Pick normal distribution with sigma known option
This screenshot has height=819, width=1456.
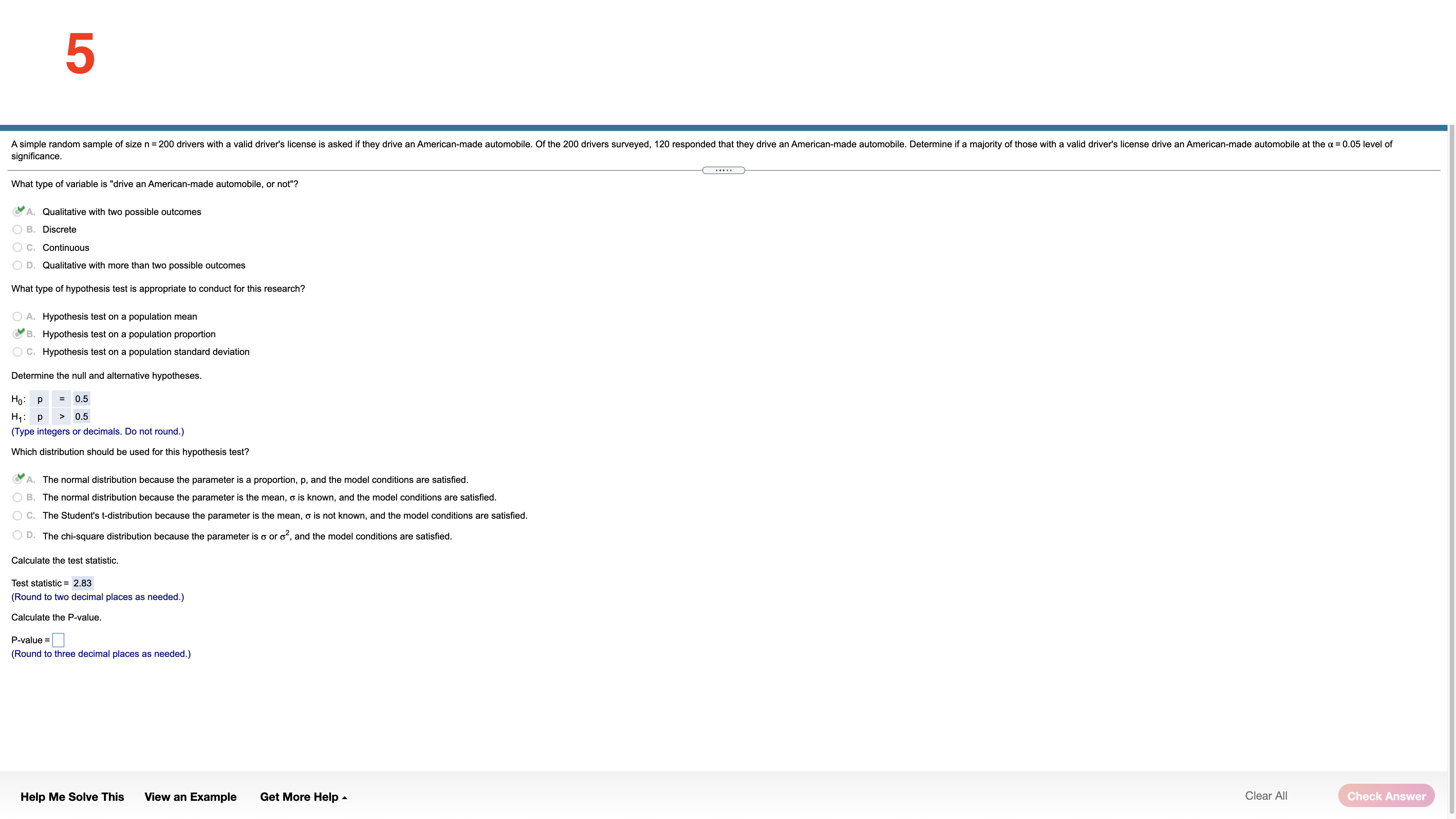pyautogui.click(x=18, y=497)
